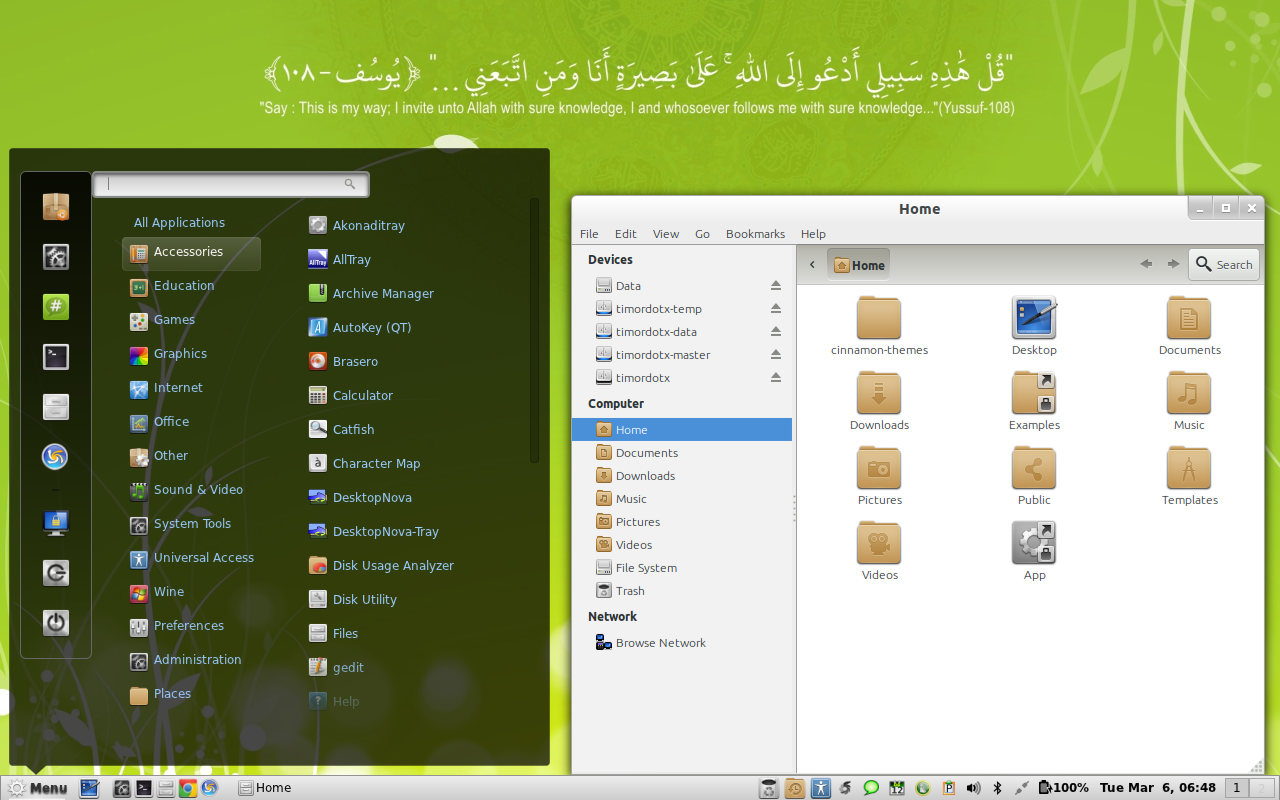The image size is (1280, 800).
Task: Select the Public folder icon
Action: [1034, 468]
